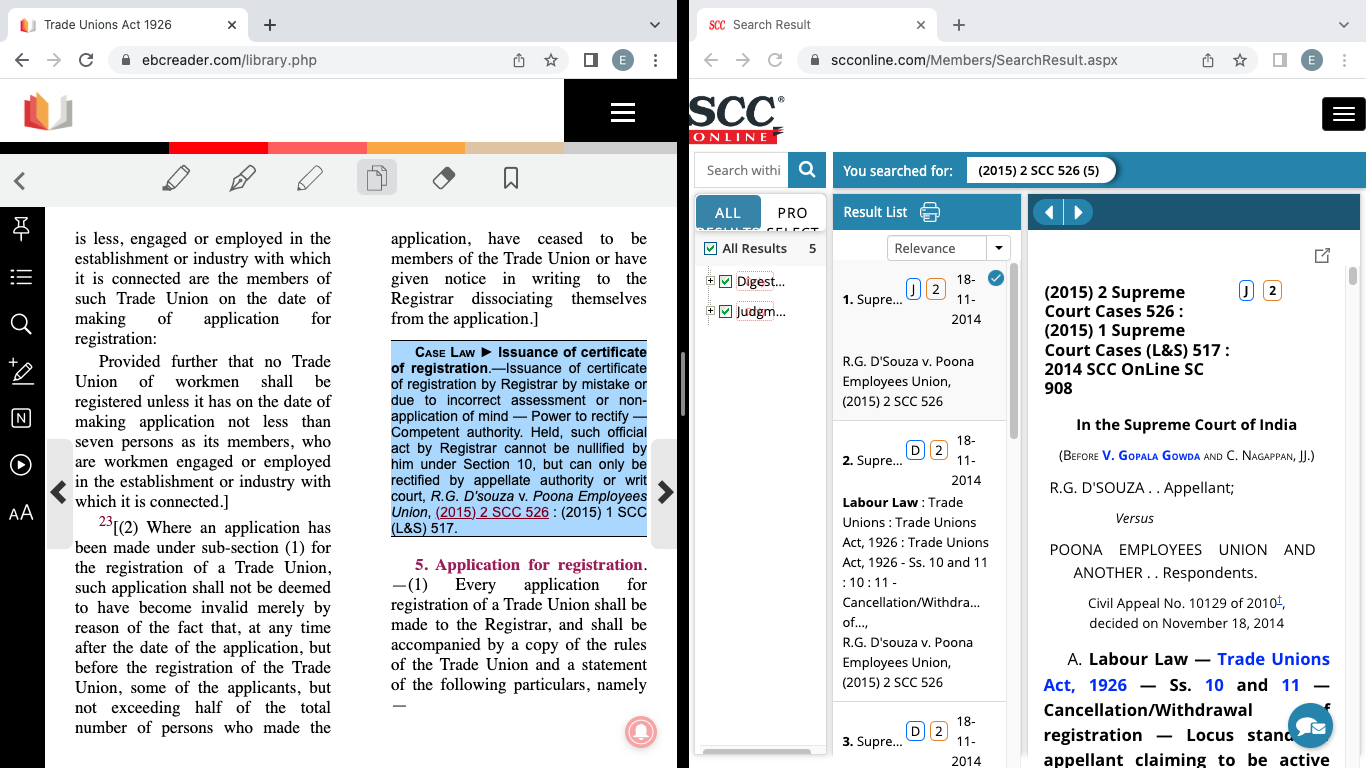Toggle the All Results checkbox
This screenshot has height=768, width=1366.
tap(710, 248)
